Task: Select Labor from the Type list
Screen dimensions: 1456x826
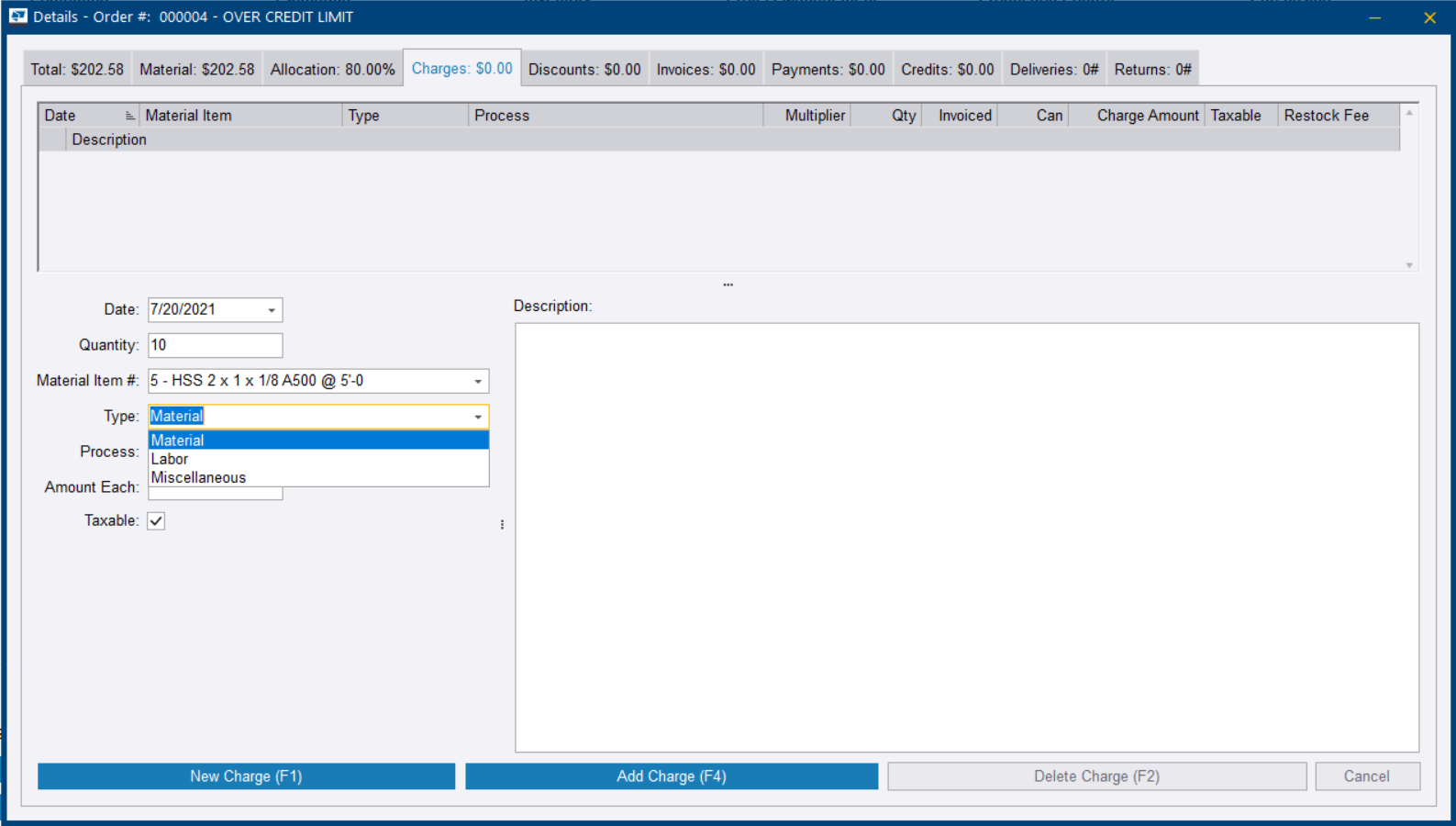Action: pos(170,459)
